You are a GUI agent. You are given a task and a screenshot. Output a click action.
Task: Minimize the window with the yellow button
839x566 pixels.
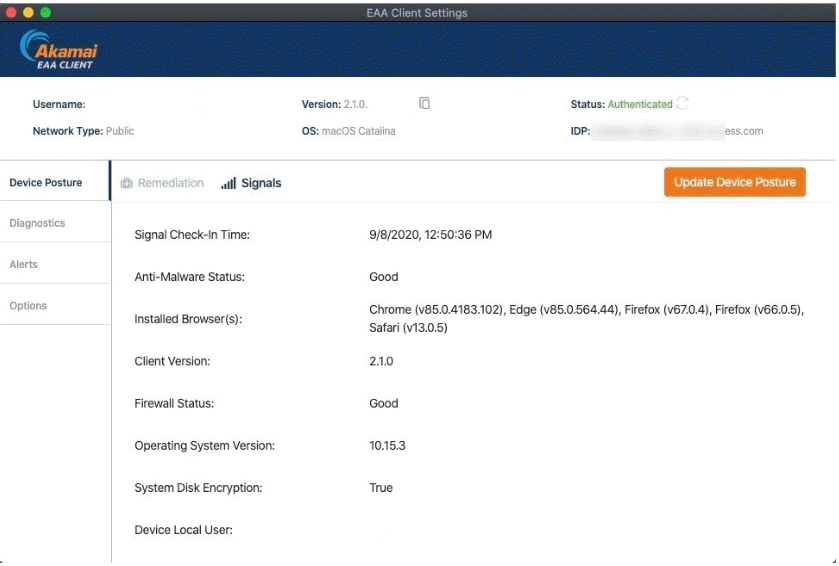pyautogui.click(x=29, y=13)
